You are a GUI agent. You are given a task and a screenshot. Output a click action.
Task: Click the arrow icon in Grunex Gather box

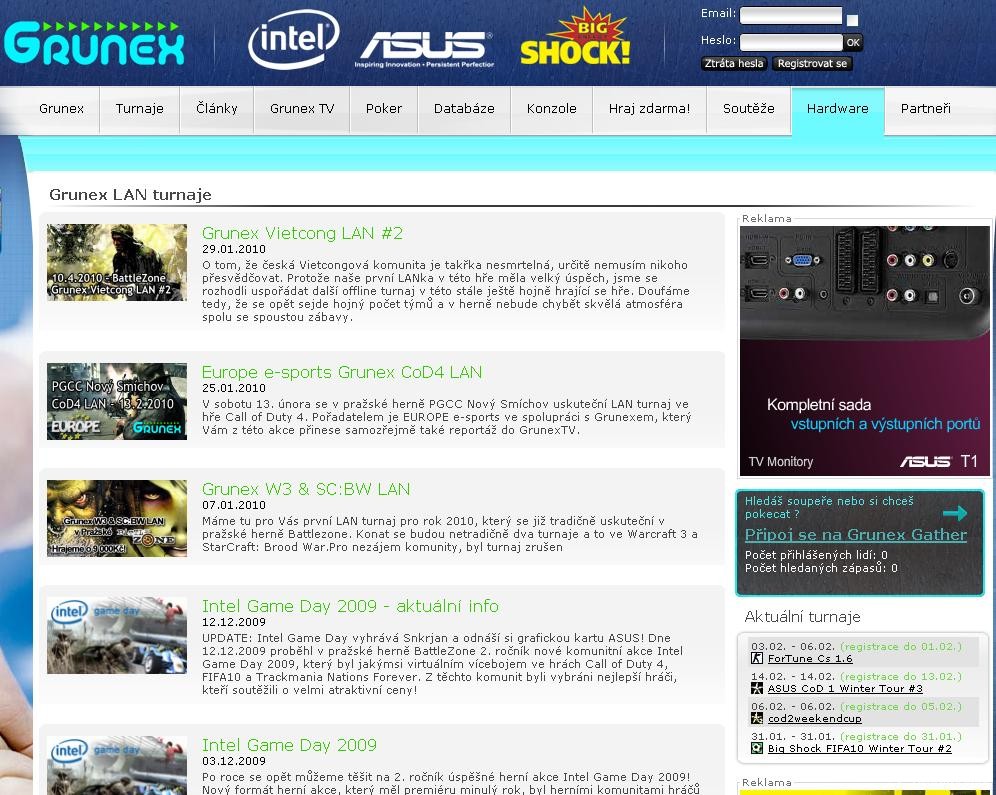click(x=955, y=512)
